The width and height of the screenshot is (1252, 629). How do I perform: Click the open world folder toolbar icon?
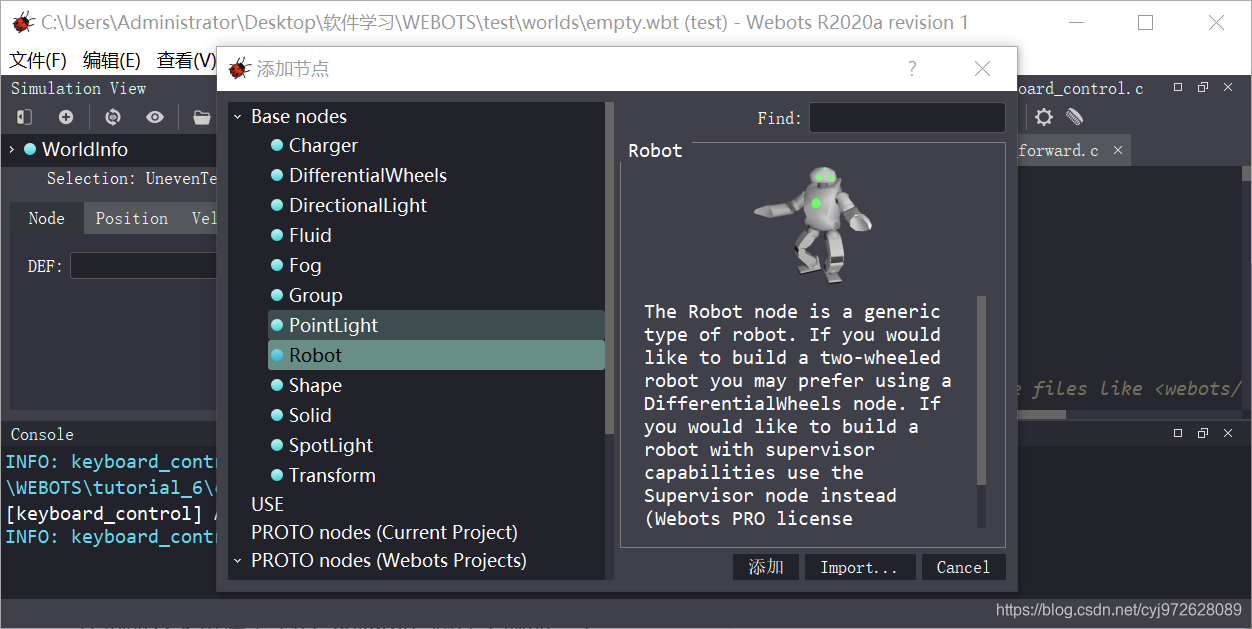pos(202,117)
